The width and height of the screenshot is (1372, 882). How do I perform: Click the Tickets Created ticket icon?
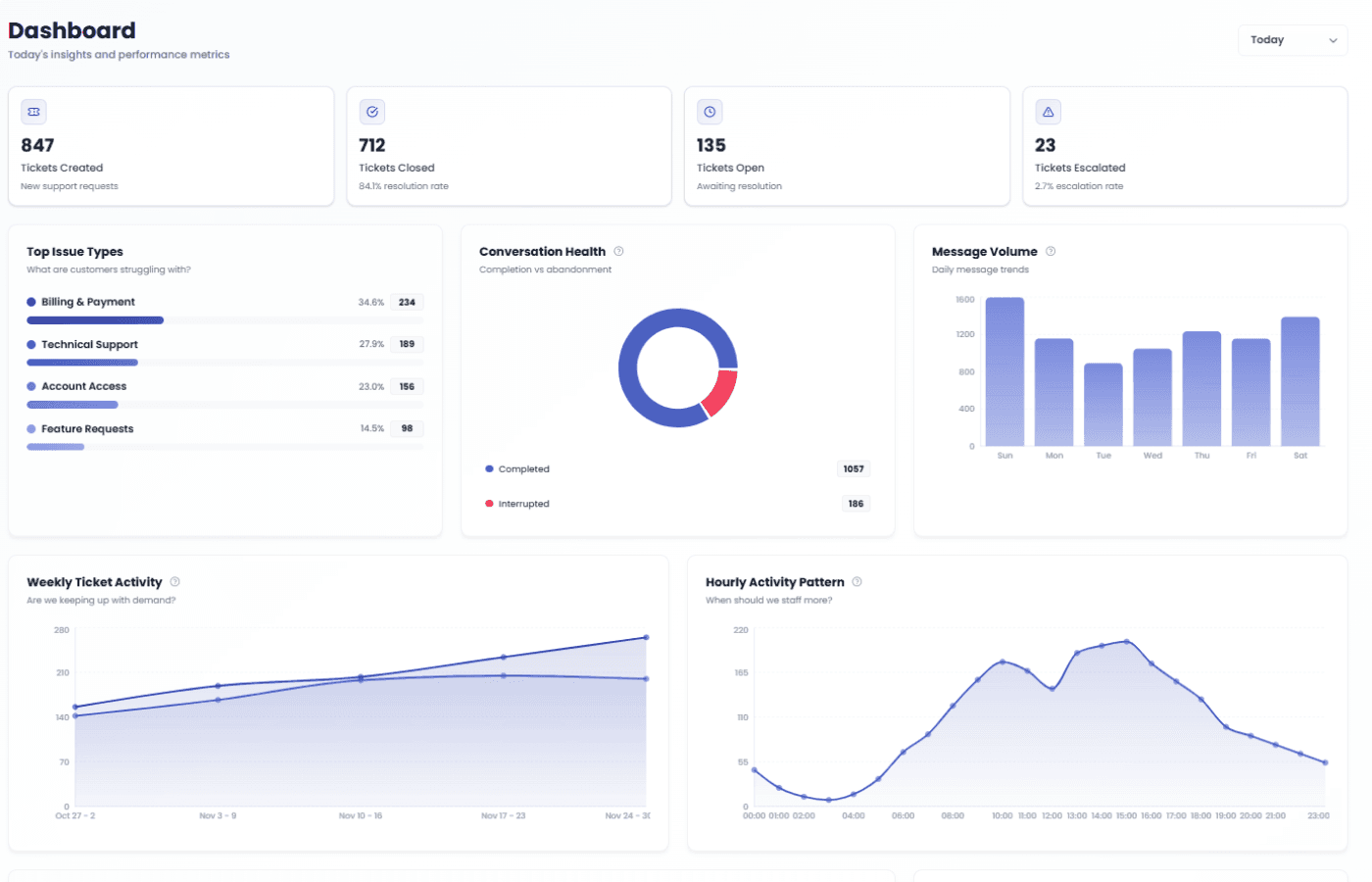tap(33, 112)
